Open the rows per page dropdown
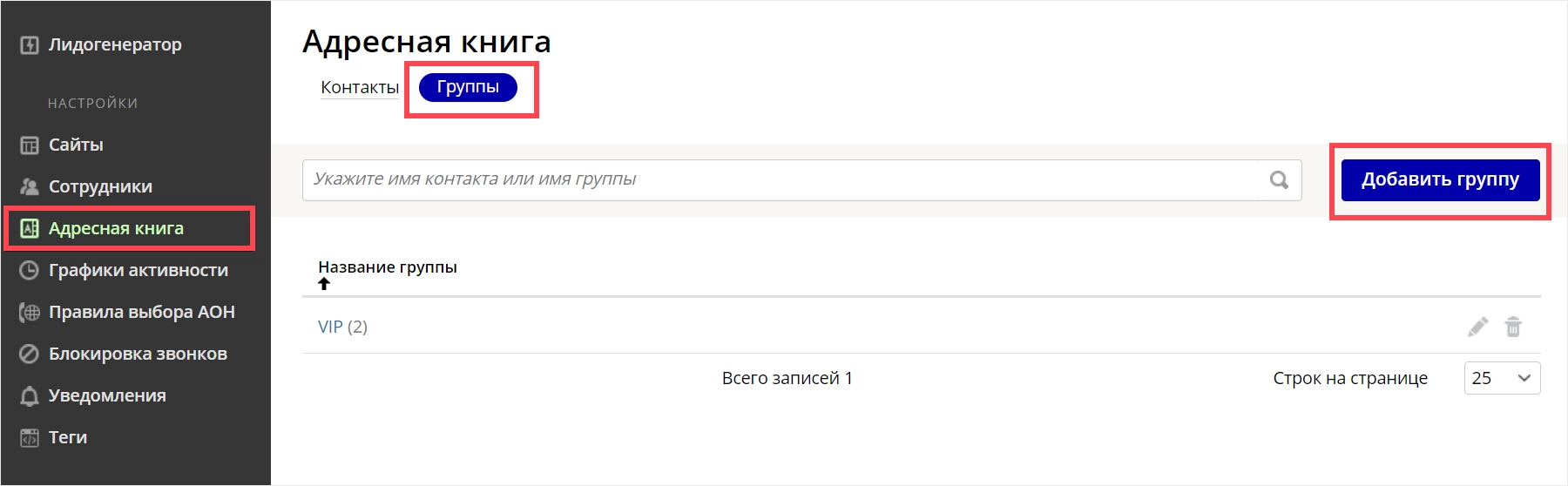 (x=1502, y=378)
